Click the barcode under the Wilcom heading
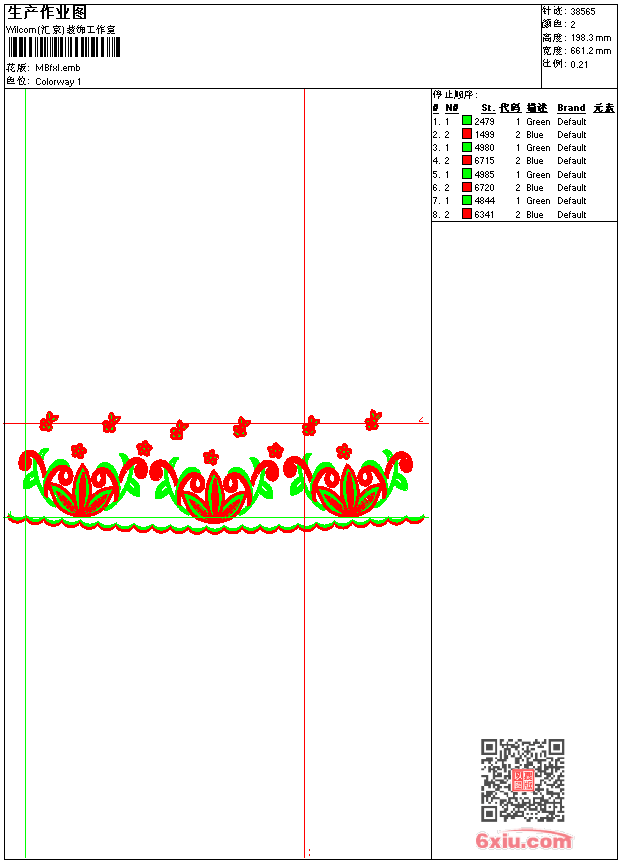 [x=64, y=47]
